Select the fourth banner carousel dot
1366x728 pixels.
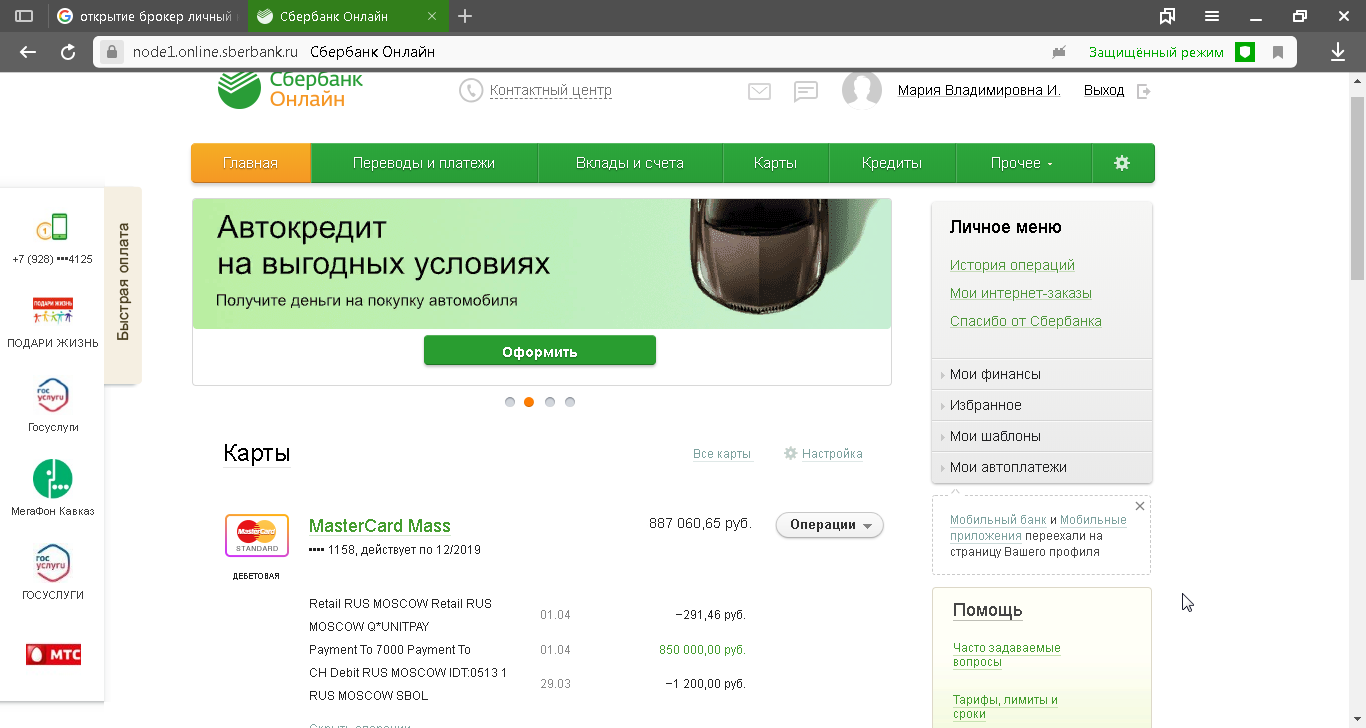pyautogui.click(x=570, y=402)
